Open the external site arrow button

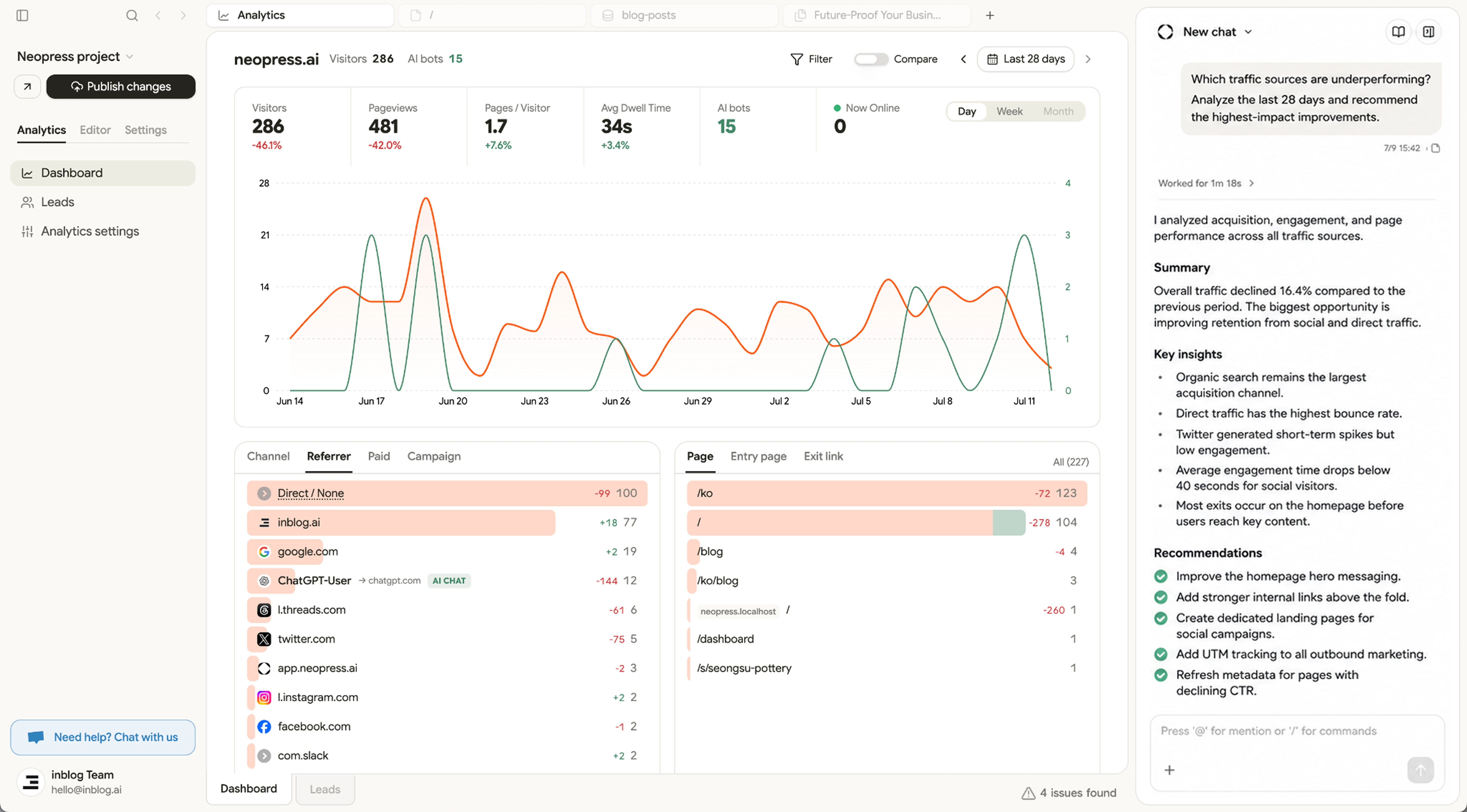coord(27,87)
